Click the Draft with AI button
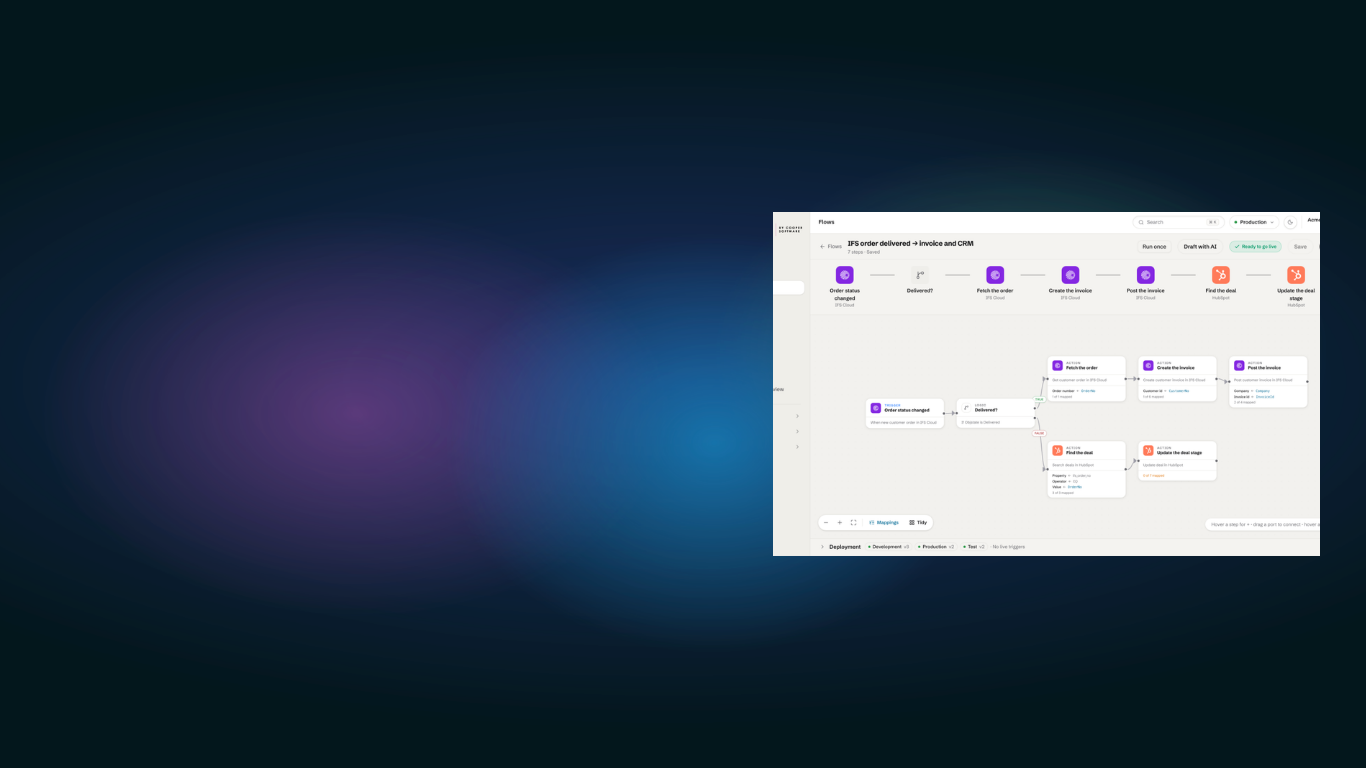The height and width of the screenshot is (768, 1366). [x=1200, y=246]
